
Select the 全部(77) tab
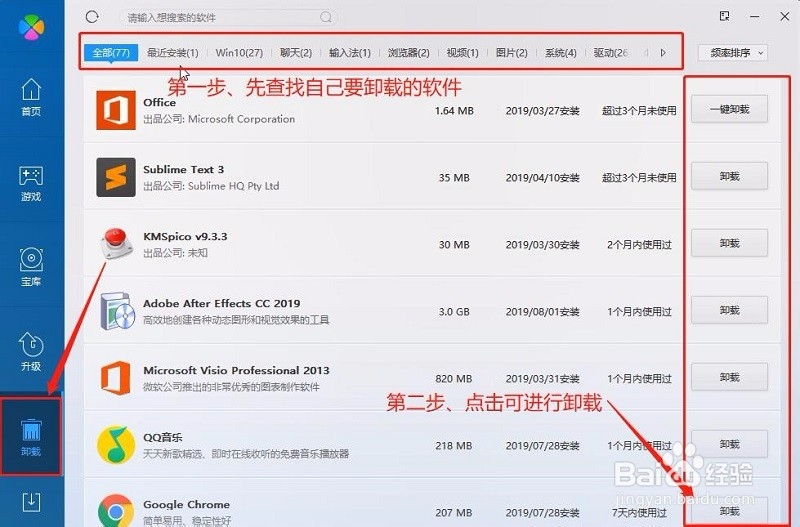[x=111, y=53]
